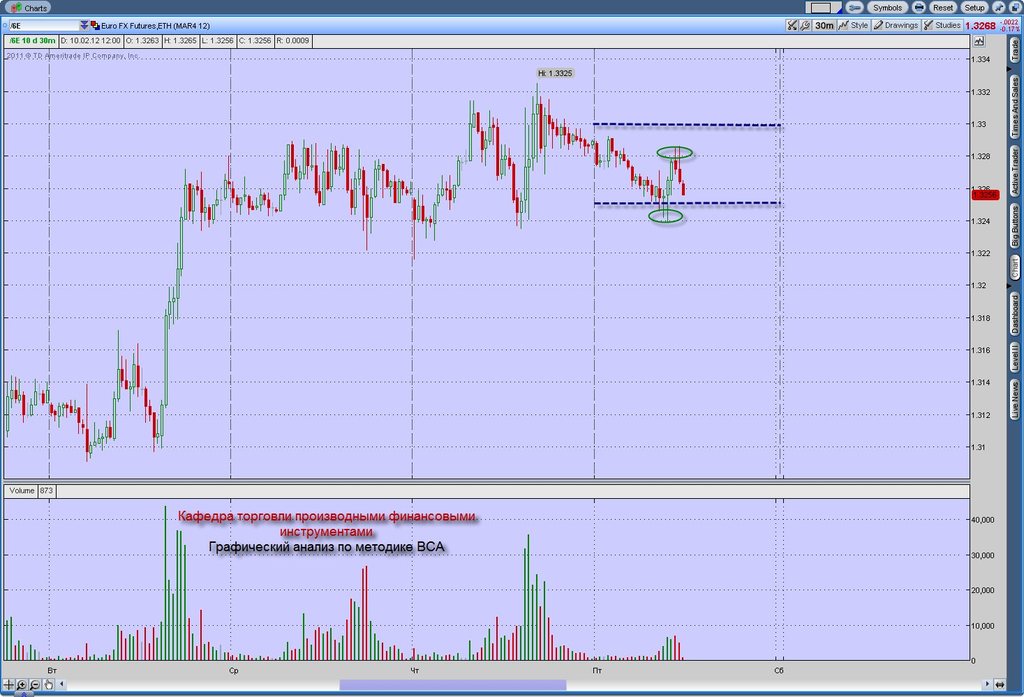Expand the symbol selector double-arrow dropdown
The width and height of the screenshot is (1024, 697).
click(84, 25)
